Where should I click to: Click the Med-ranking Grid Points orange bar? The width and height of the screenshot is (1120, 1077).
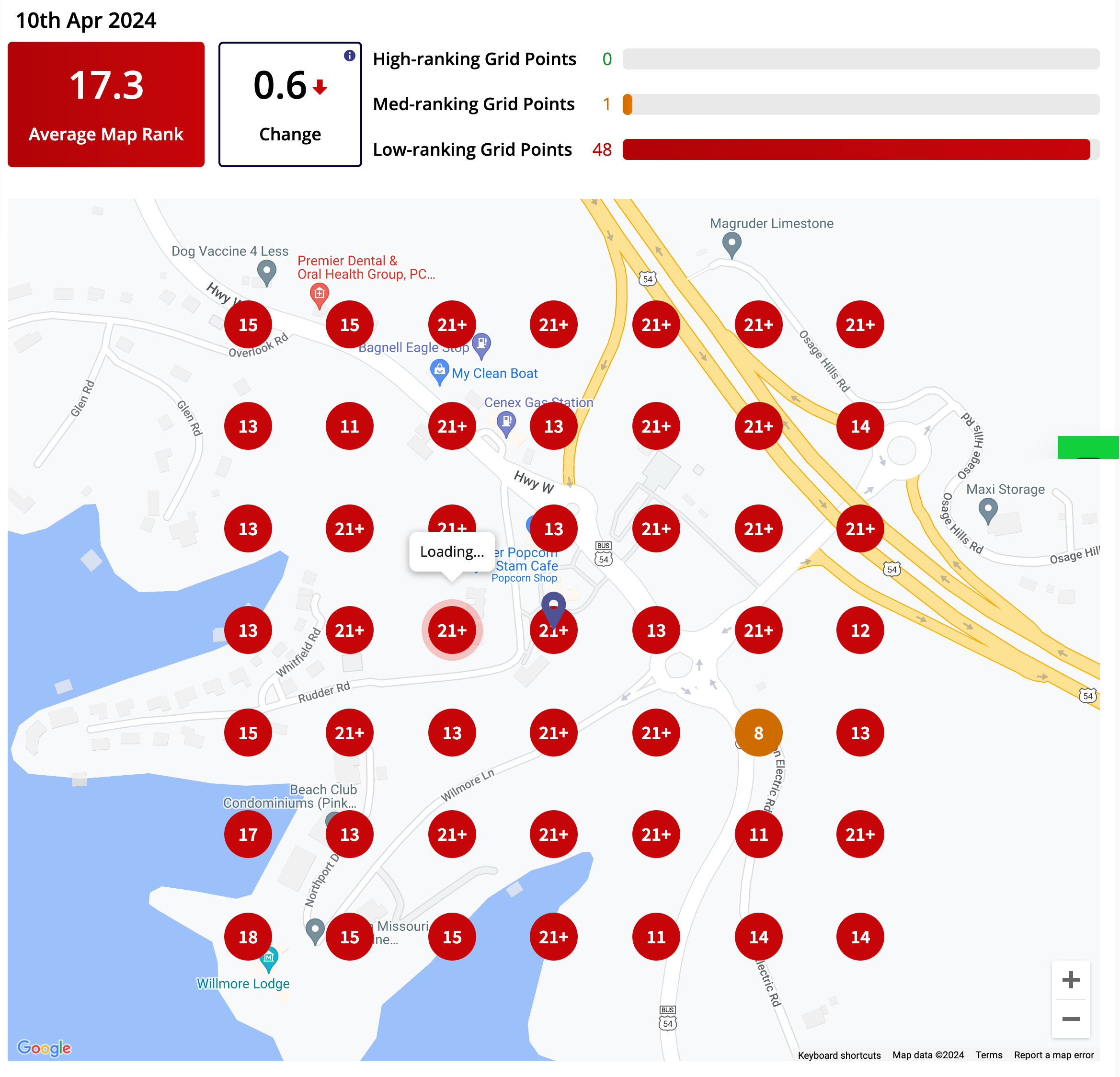[x=628, y=104]
